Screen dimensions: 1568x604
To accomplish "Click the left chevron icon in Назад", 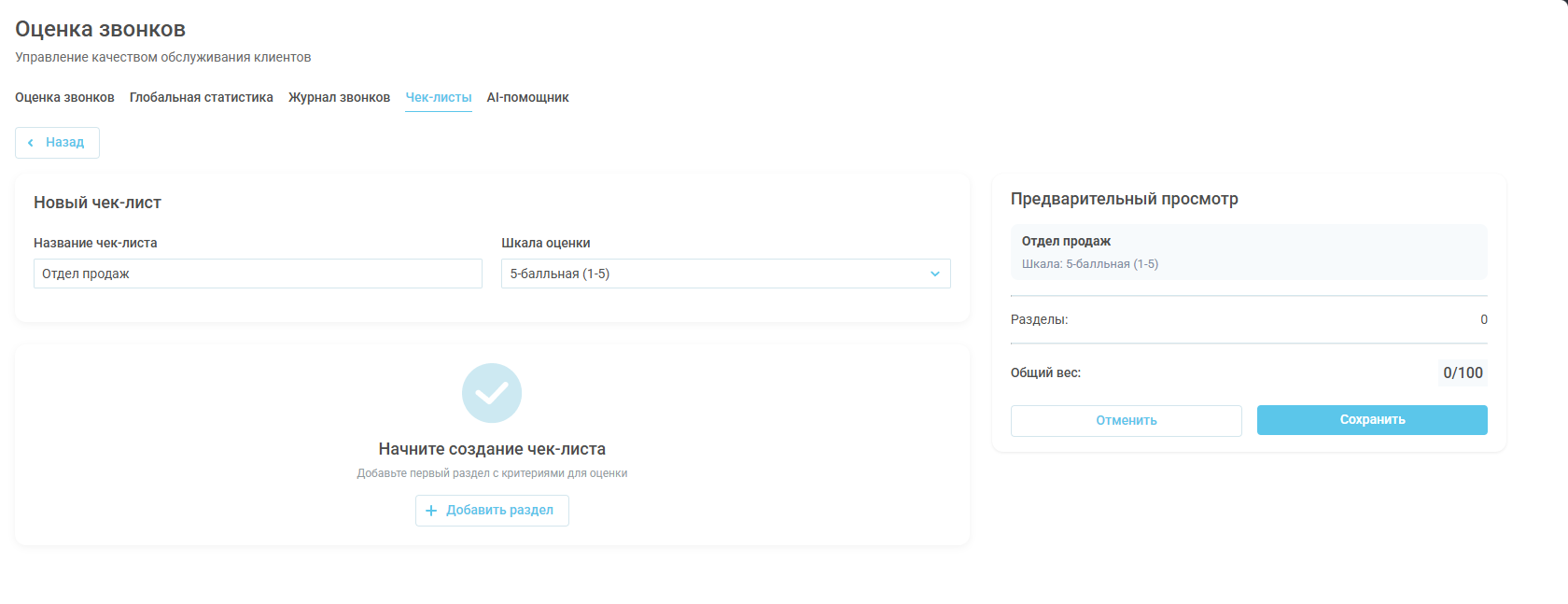I will [31, 143].
